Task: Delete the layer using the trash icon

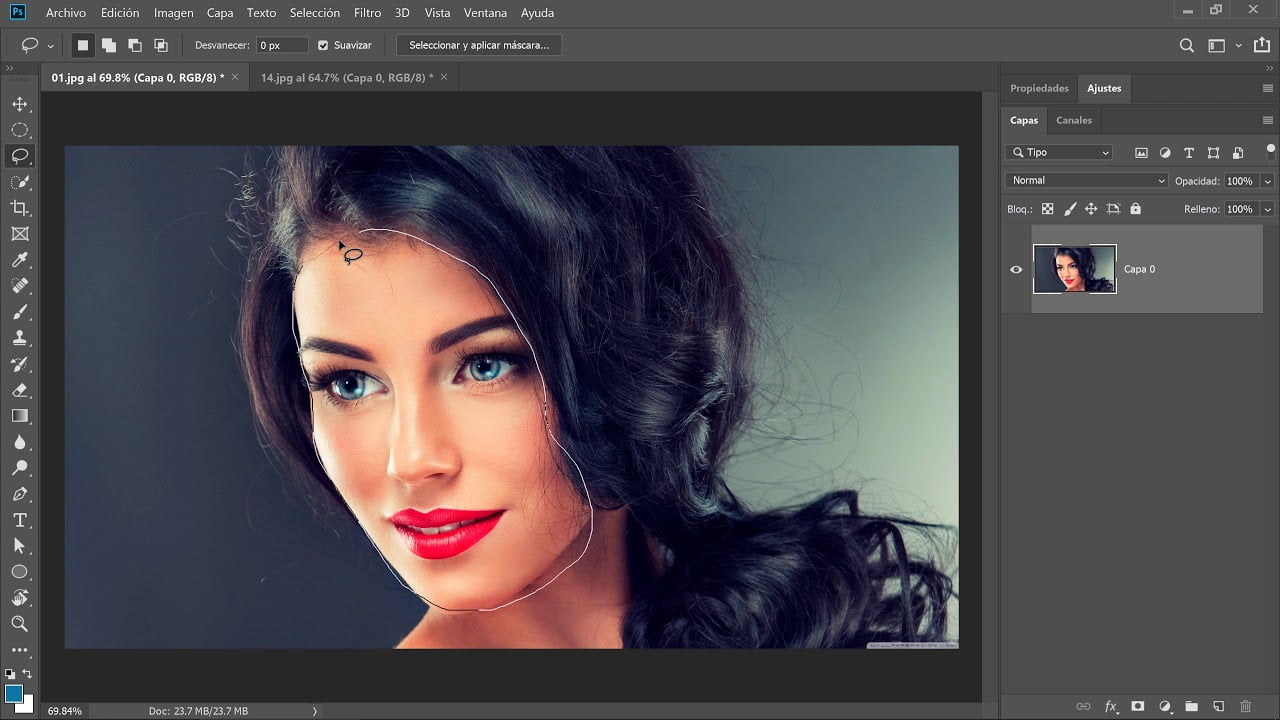Action: coord(1247,705)
